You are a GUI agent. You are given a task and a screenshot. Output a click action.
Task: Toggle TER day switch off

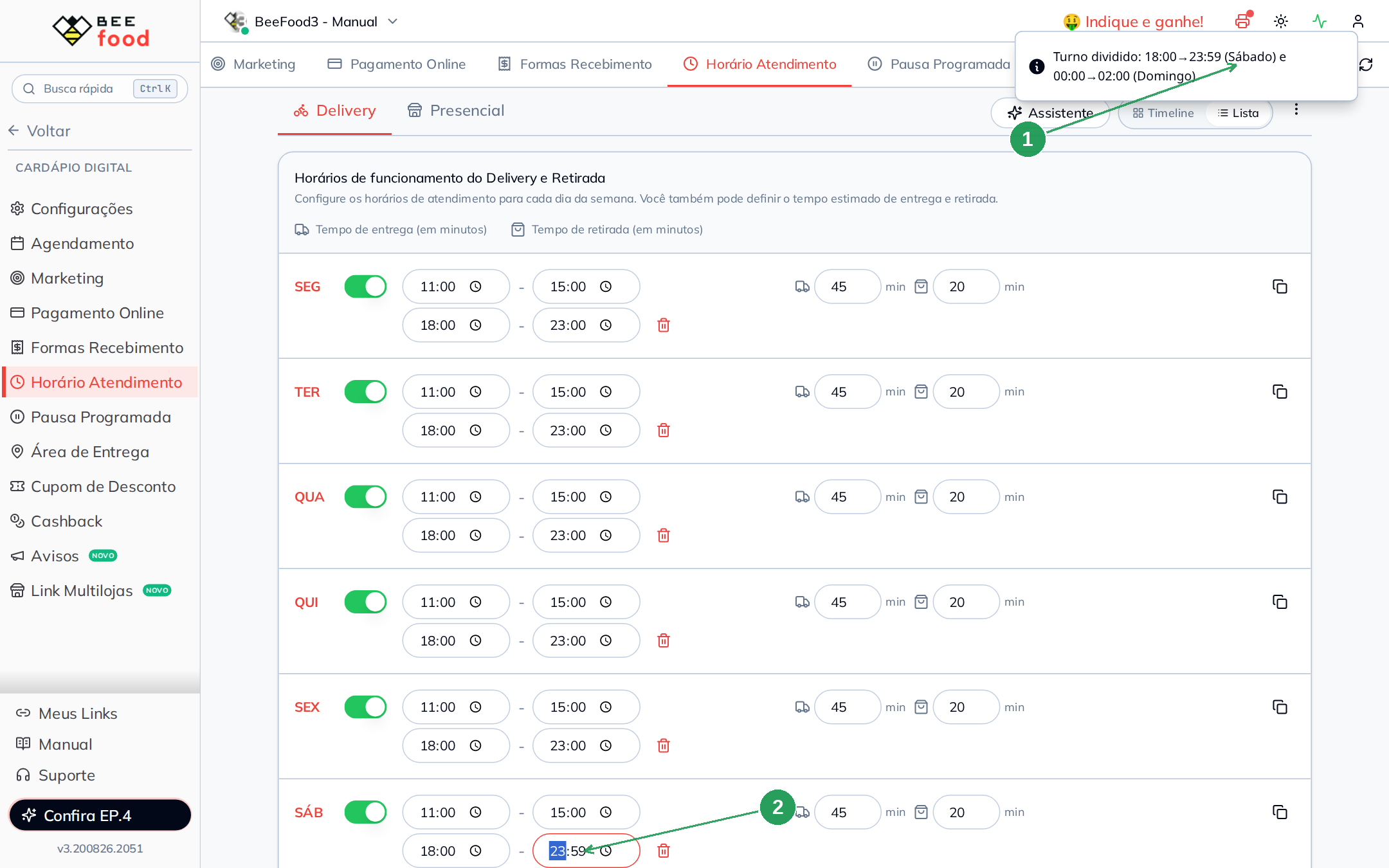365,392
